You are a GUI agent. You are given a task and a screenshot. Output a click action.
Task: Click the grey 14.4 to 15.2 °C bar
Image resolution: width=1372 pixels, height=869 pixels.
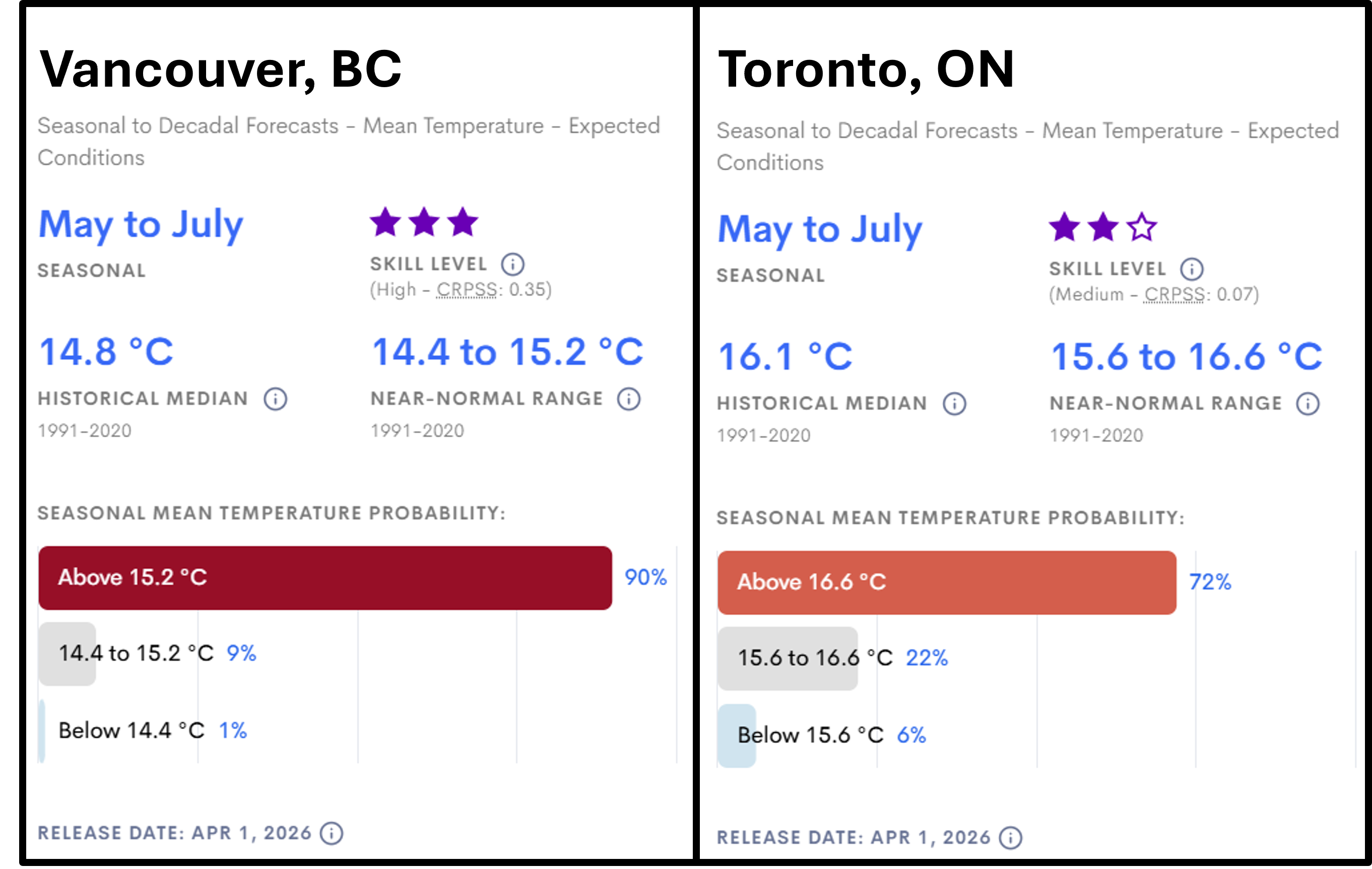coord(67,653)
